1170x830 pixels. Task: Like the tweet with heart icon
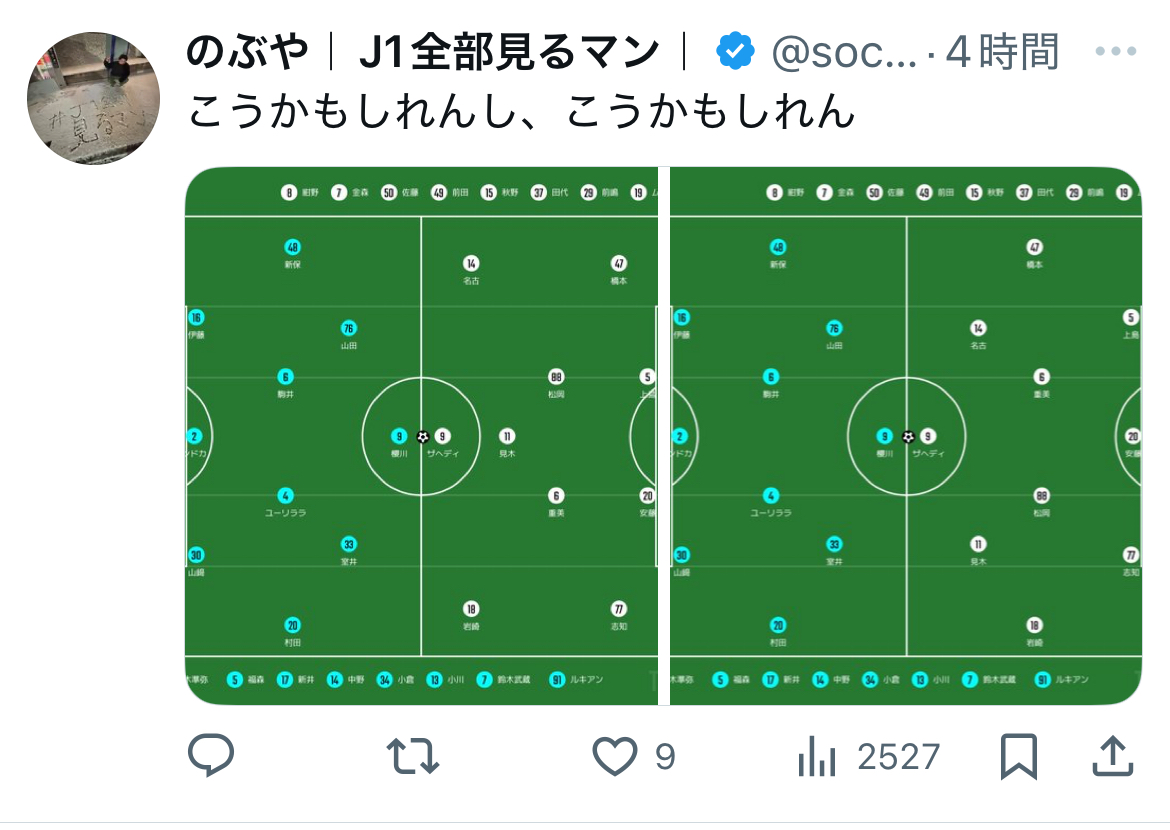(x=615, y=756)
